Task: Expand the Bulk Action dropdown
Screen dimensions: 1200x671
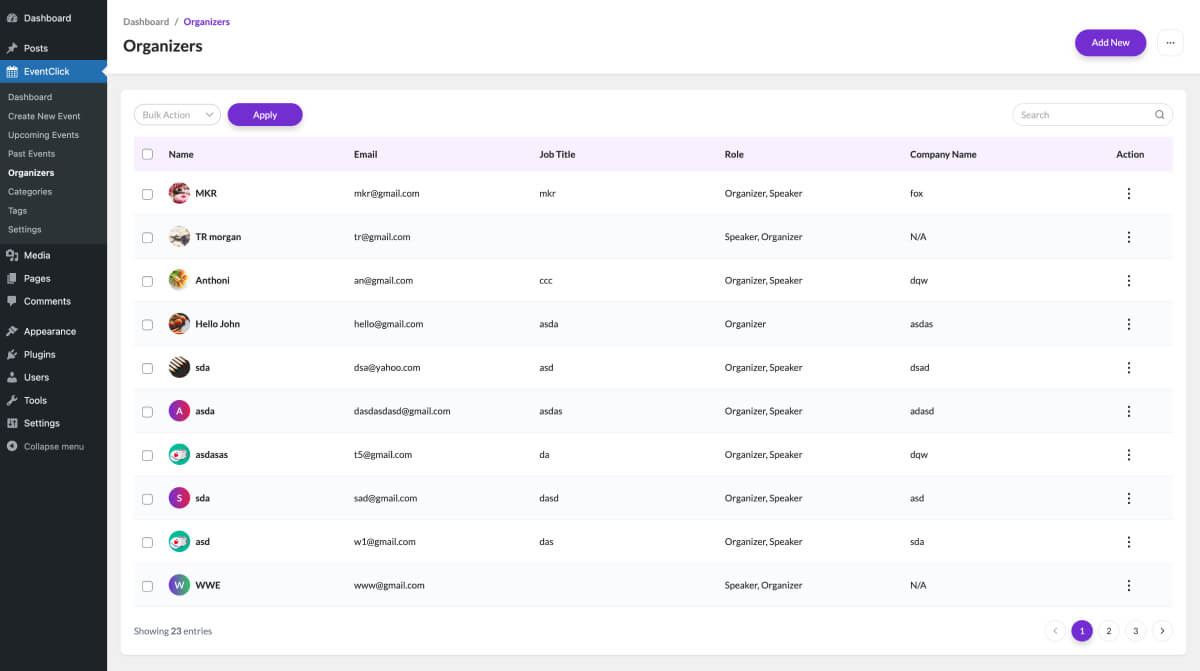Action: point(177,115)
